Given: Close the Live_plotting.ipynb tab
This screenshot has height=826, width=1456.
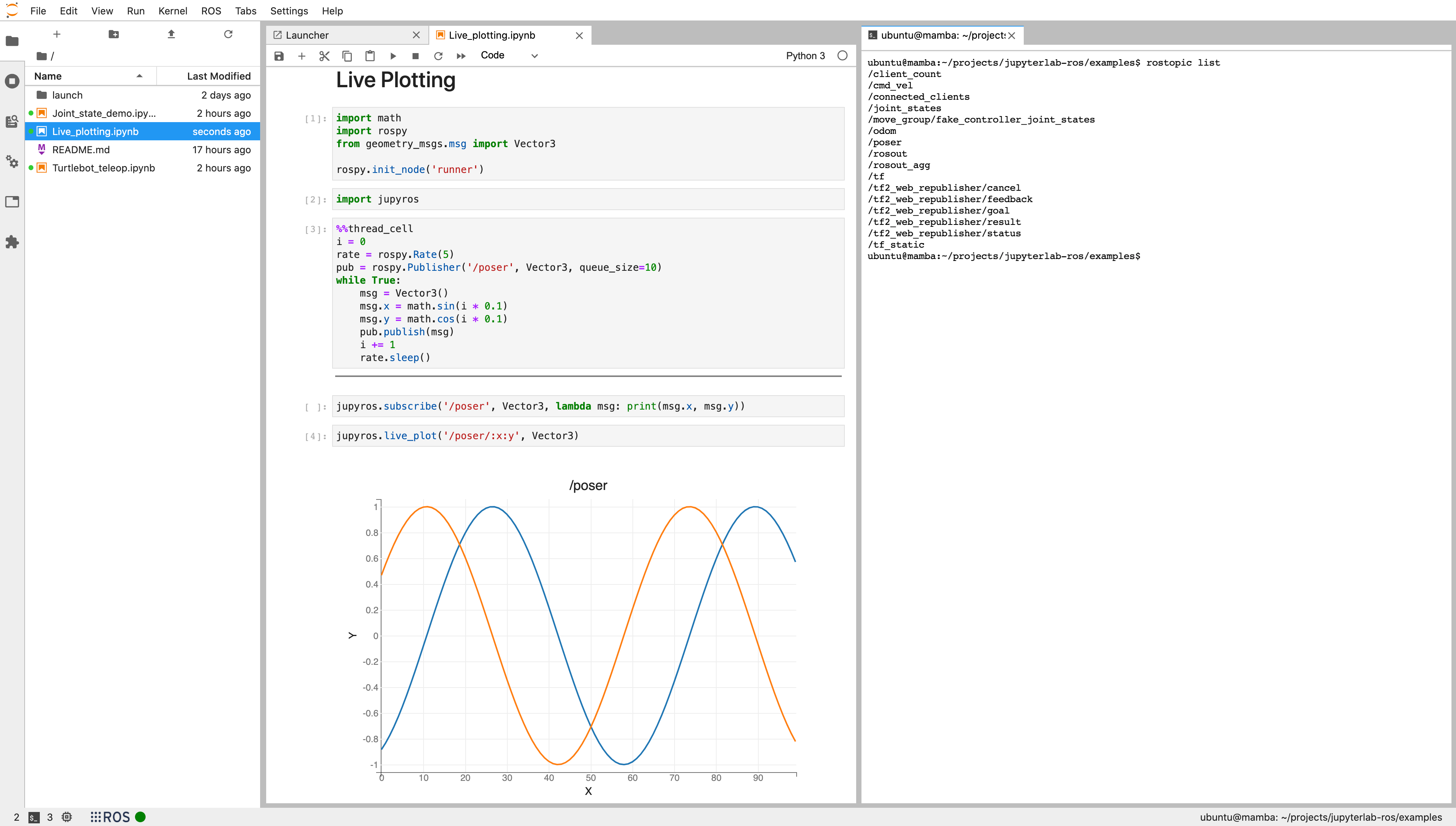Looking at the screenshot, I should pos(579,35).
